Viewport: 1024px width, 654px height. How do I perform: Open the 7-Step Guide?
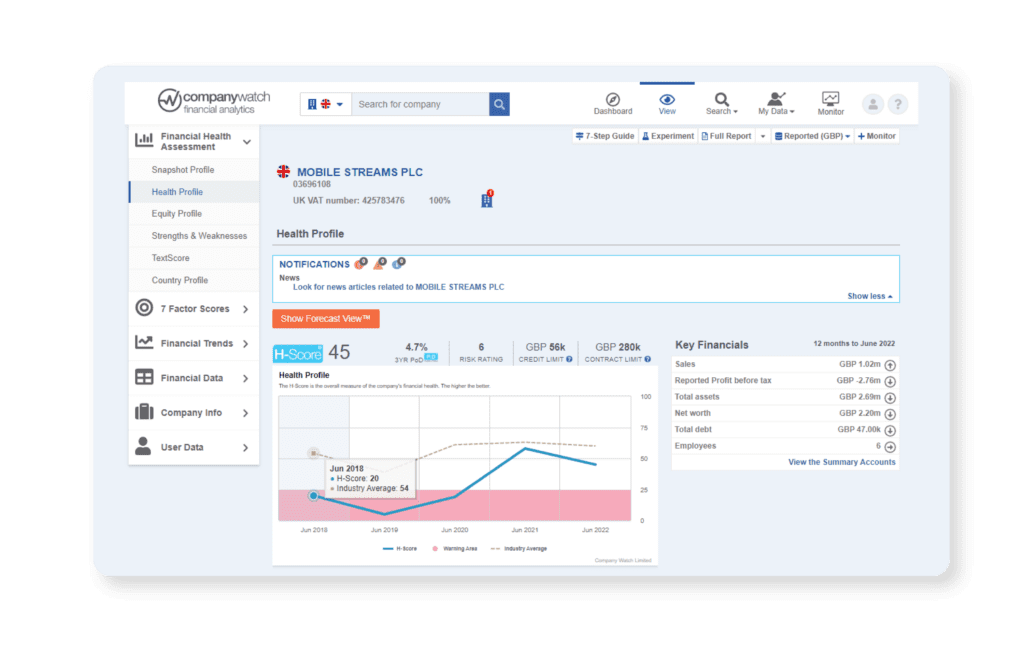[x=605, y=136]
